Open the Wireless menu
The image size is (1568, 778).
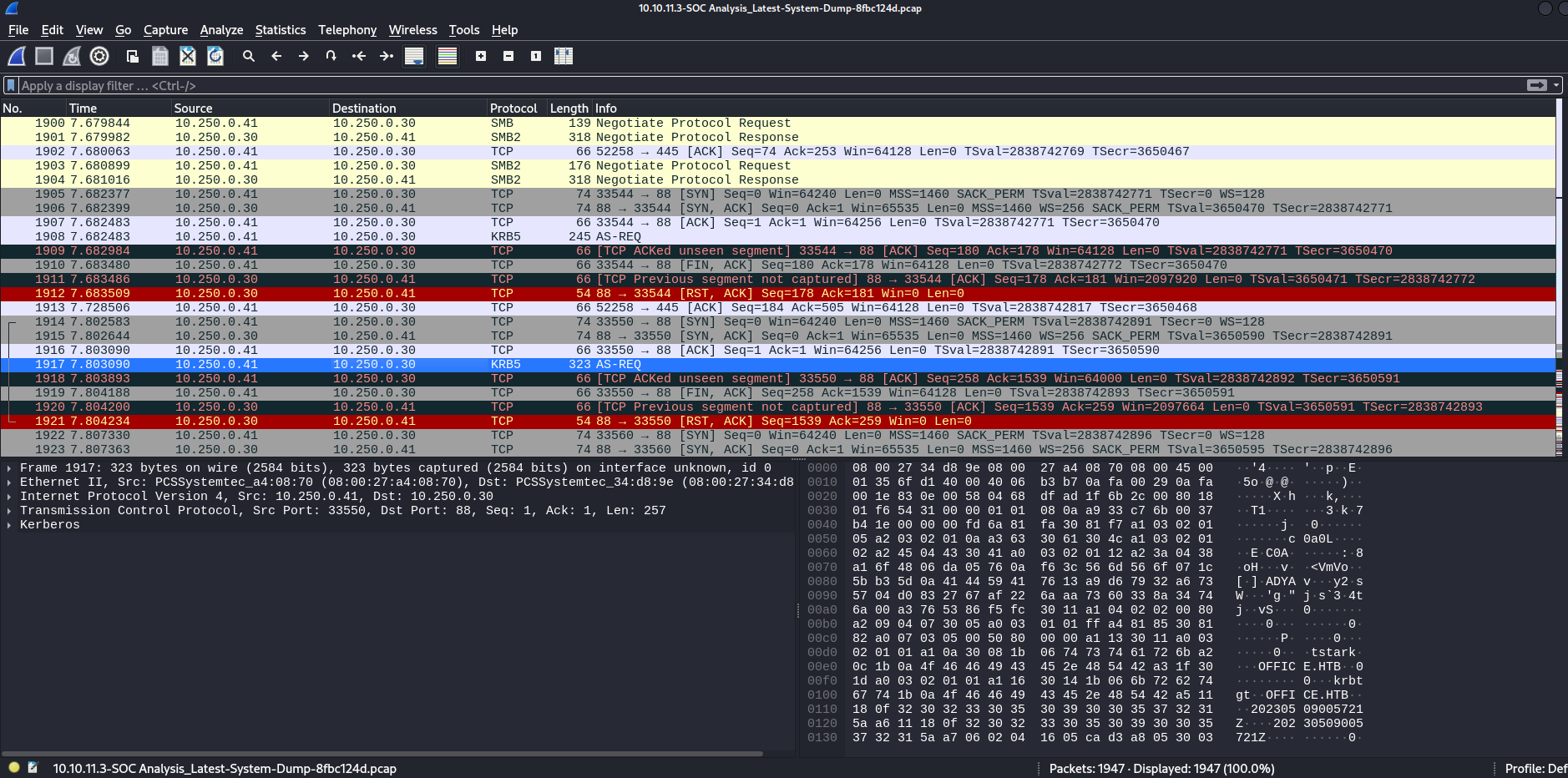pos(413,30)
